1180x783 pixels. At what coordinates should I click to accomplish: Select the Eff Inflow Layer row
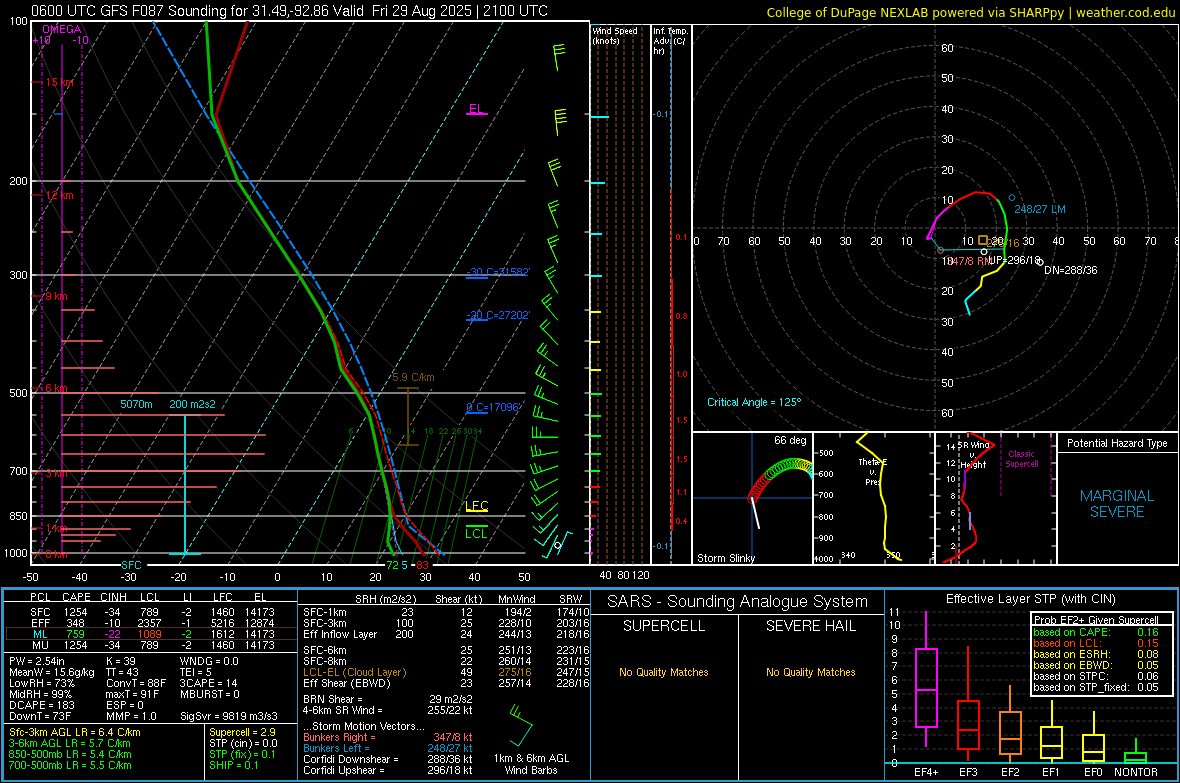click(446, 634)
